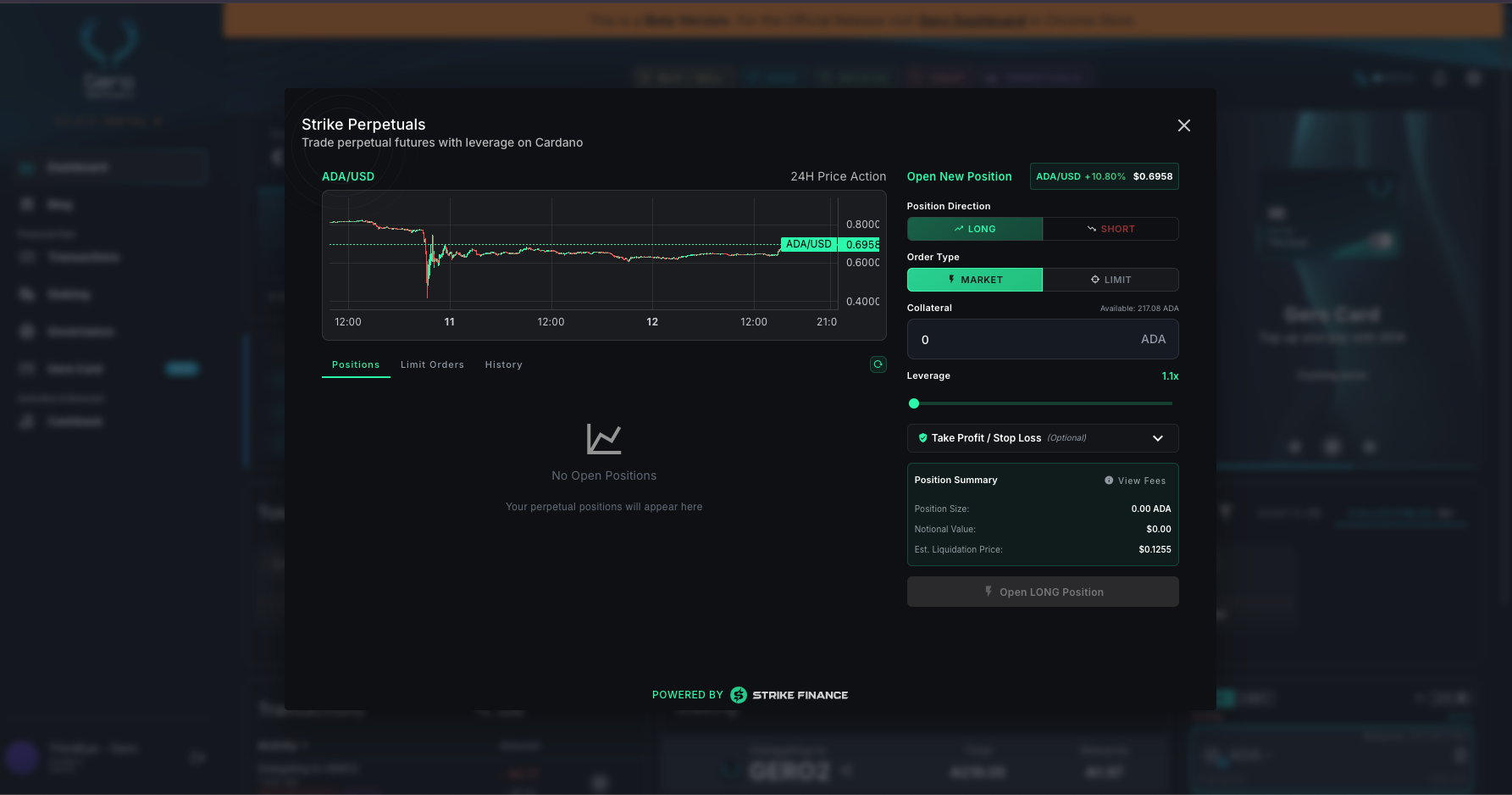The image size is (1512, 795).
Task: Select LIMIT as the order type
Action: (1110, 279)
